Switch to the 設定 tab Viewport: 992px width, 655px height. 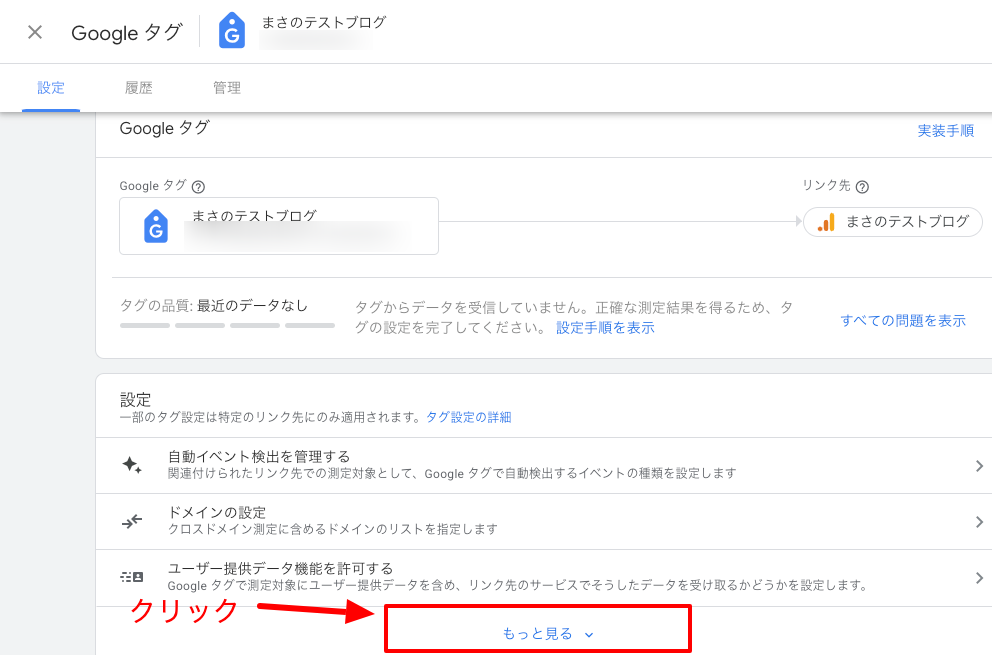tap(51, 88)
